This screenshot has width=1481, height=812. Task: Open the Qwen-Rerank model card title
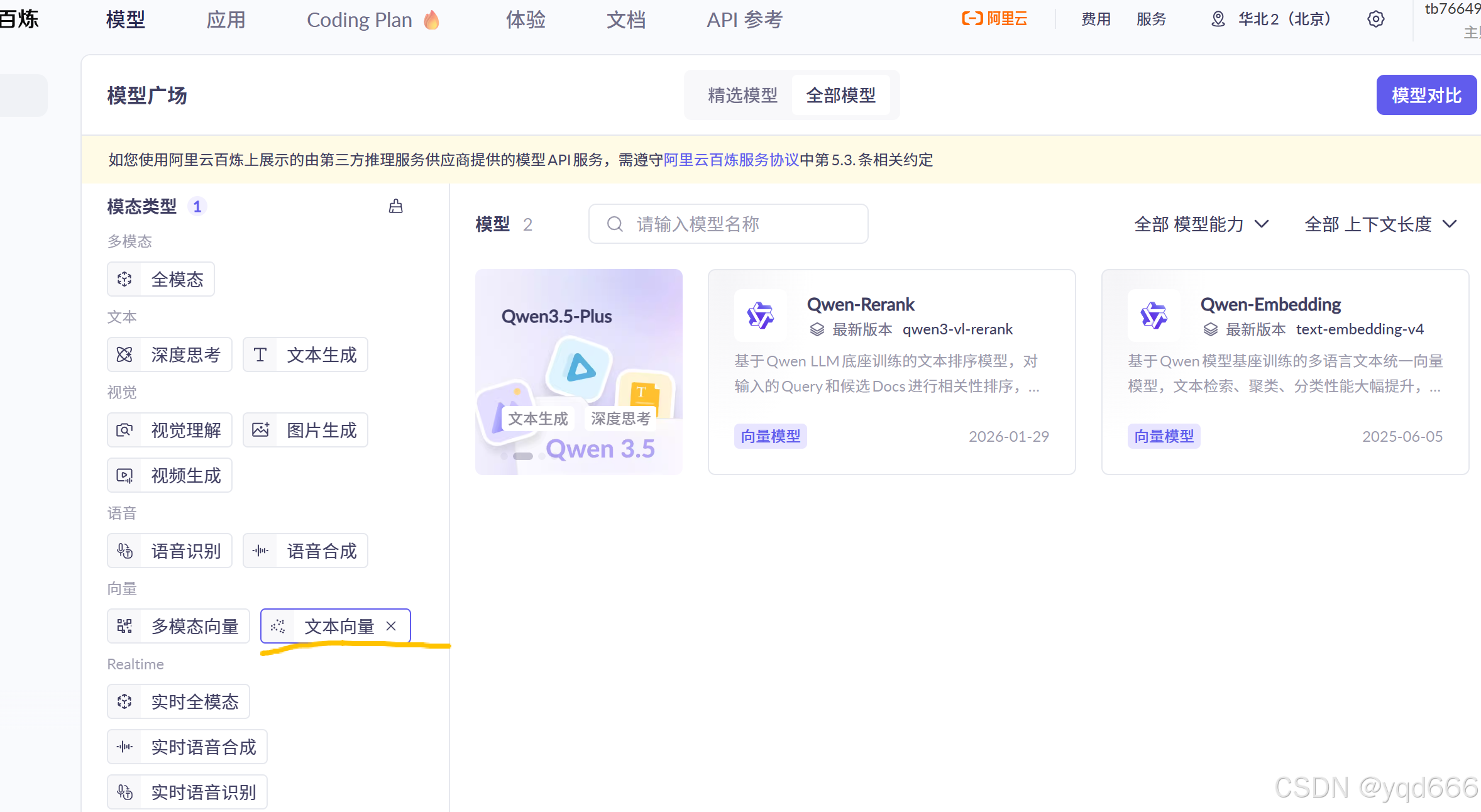[861, 304]
